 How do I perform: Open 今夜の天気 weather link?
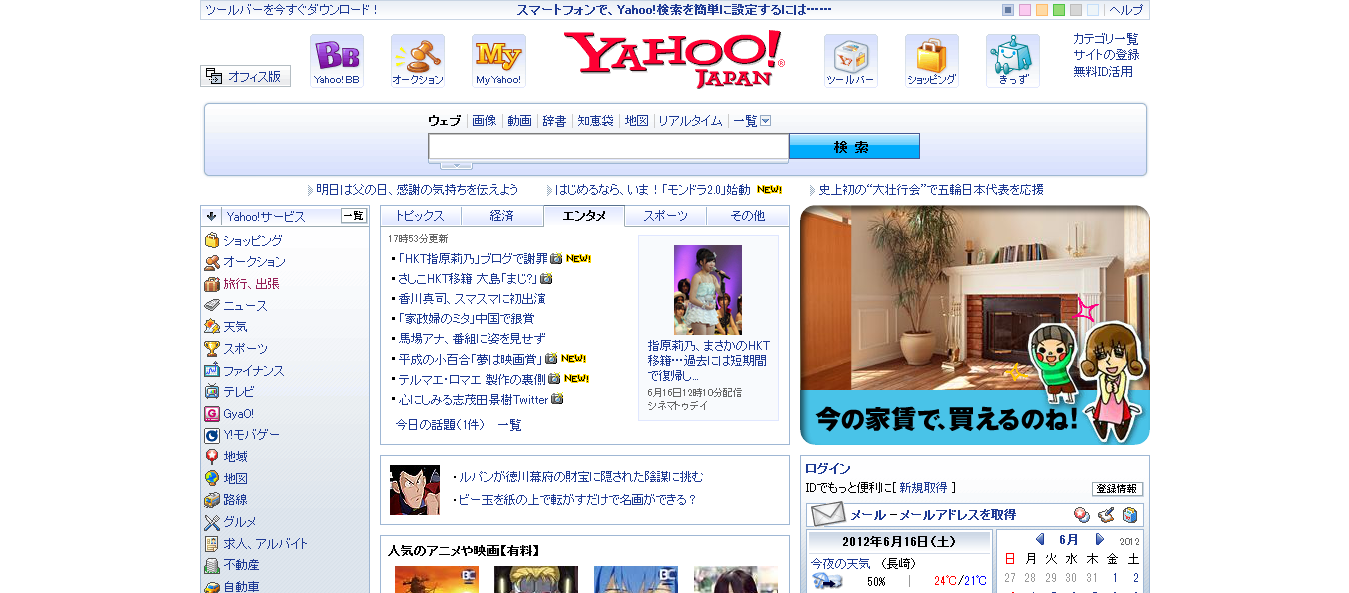(841, 564)
